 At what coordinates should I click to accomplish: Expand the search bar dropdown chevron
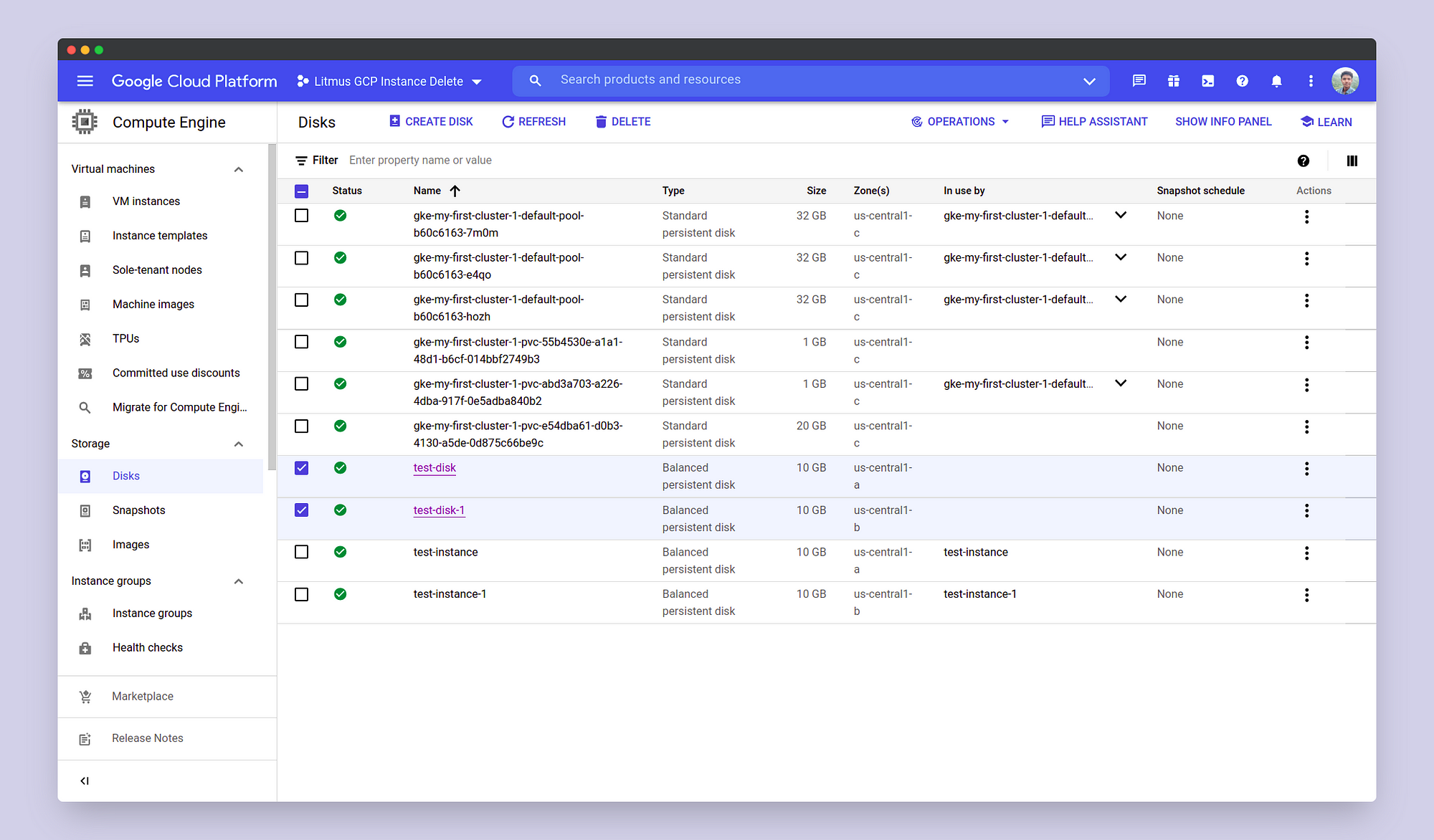coord(1089,81)
